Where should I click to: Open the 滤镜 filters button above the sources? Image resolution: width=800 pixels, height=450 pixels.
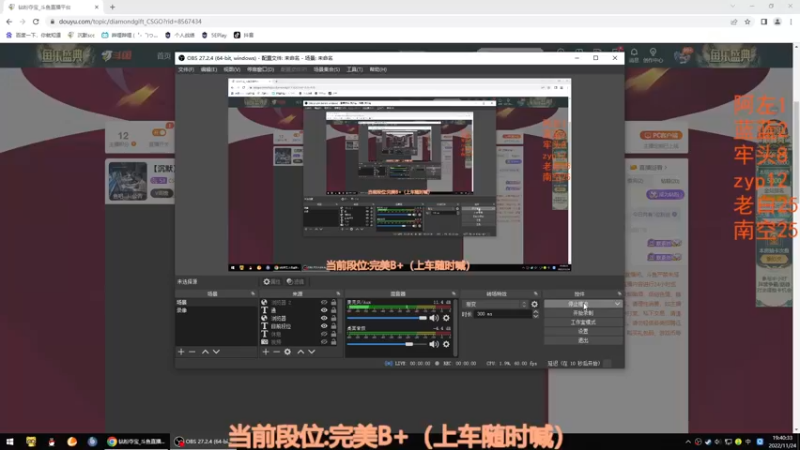click(295, 282)
